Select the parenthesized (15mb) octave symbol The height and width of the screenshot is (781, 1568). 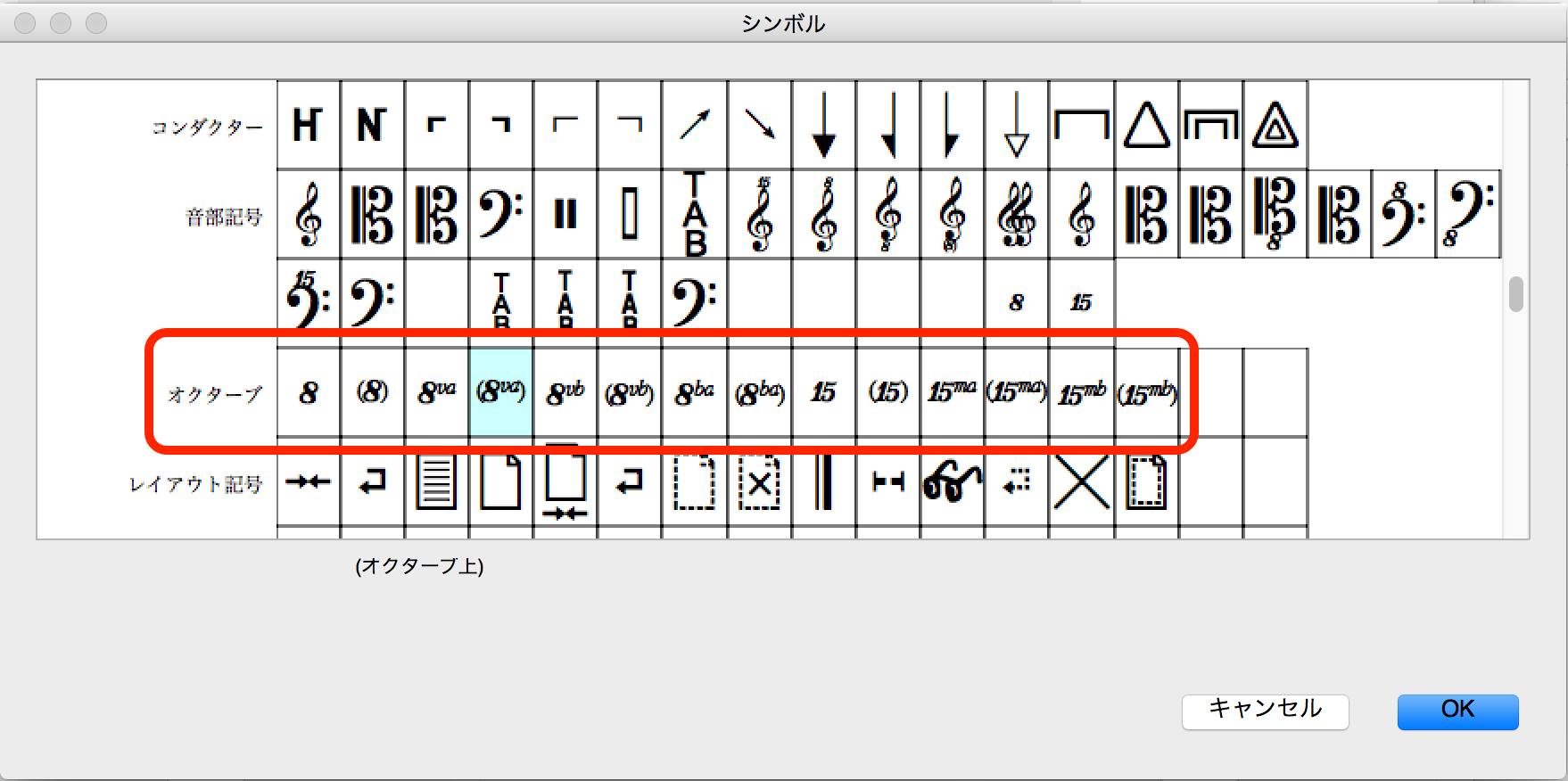[1146, 392]
